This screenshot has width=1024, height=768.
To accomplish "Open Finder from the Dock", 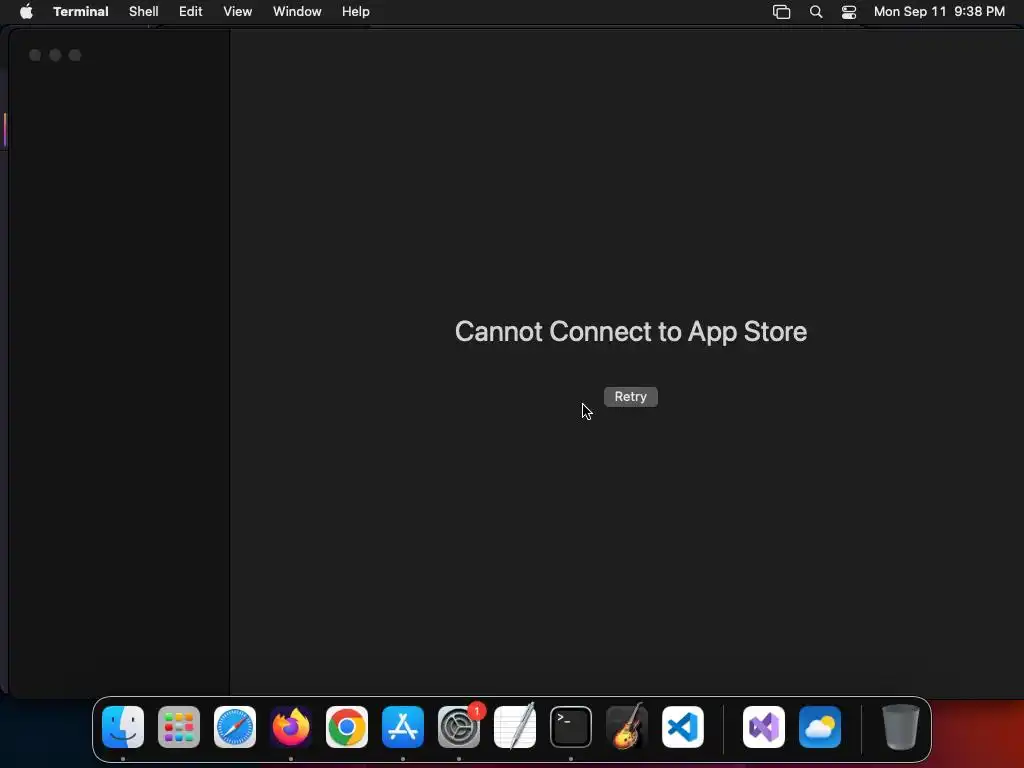I will point(123,727).
